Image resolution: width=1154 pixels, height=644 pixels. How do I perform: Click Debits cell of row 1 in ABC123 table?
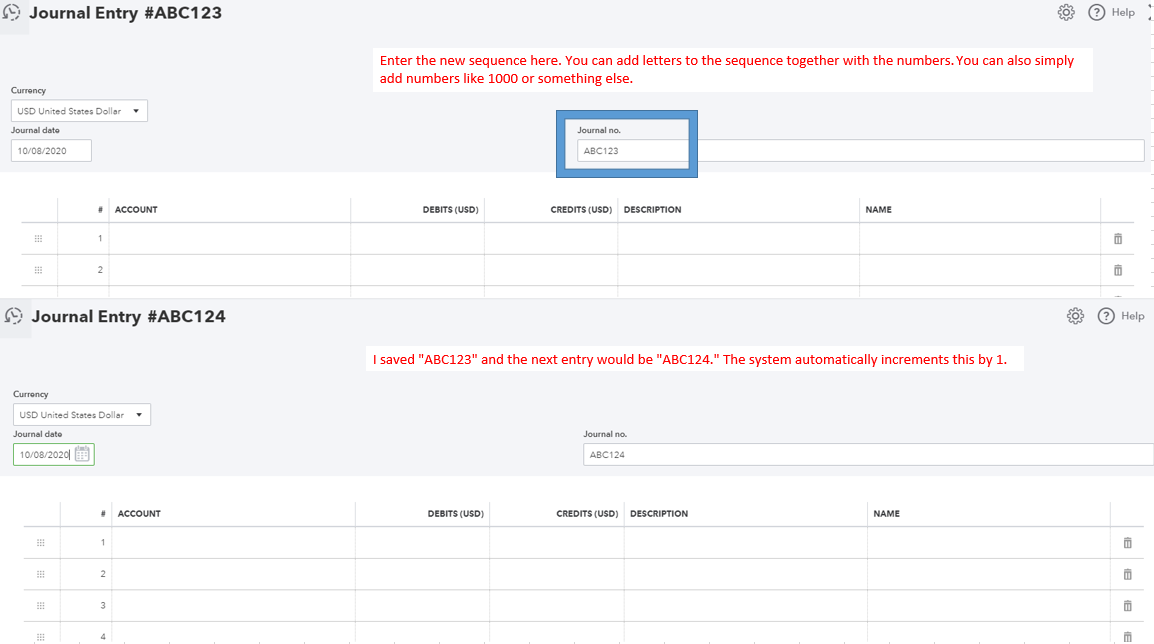[x=417, y=238]
